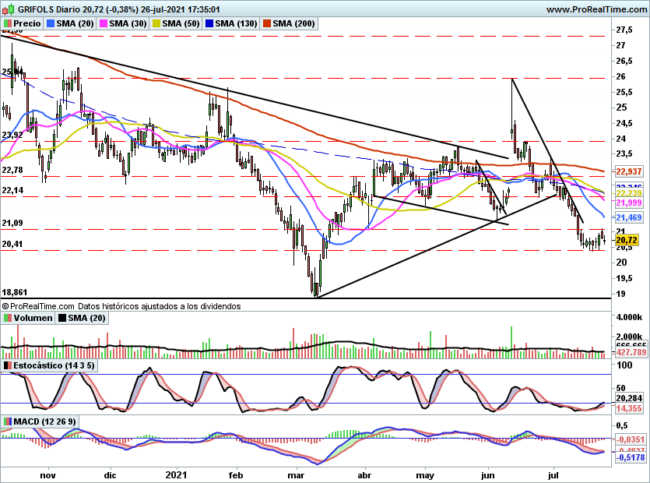Screen dimensions: 650x483
Task: Click the MACD value tag -0,5178
Action: click(x=631, y=457)
